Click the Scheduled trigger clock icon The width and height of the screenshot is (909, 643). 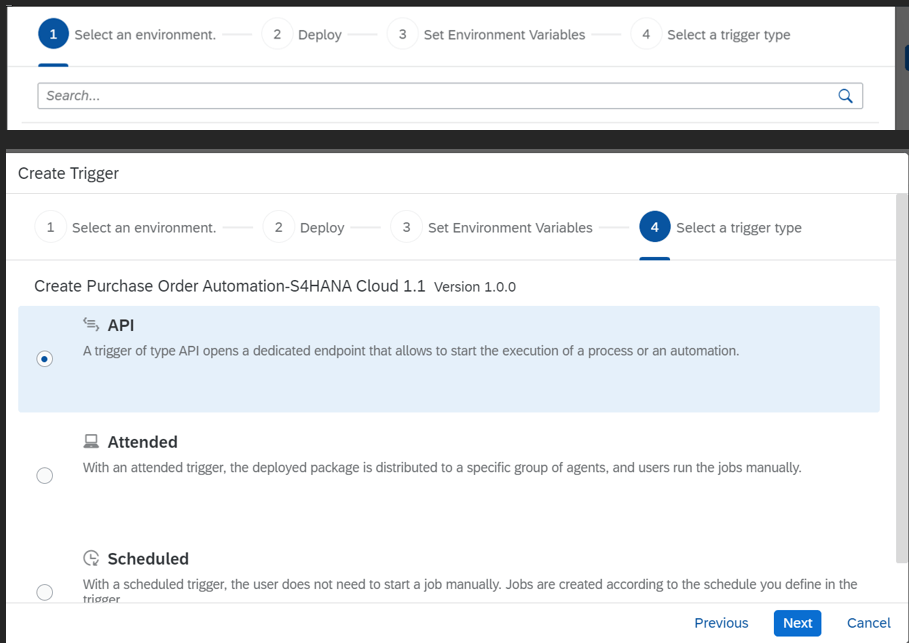click(91, 558)
